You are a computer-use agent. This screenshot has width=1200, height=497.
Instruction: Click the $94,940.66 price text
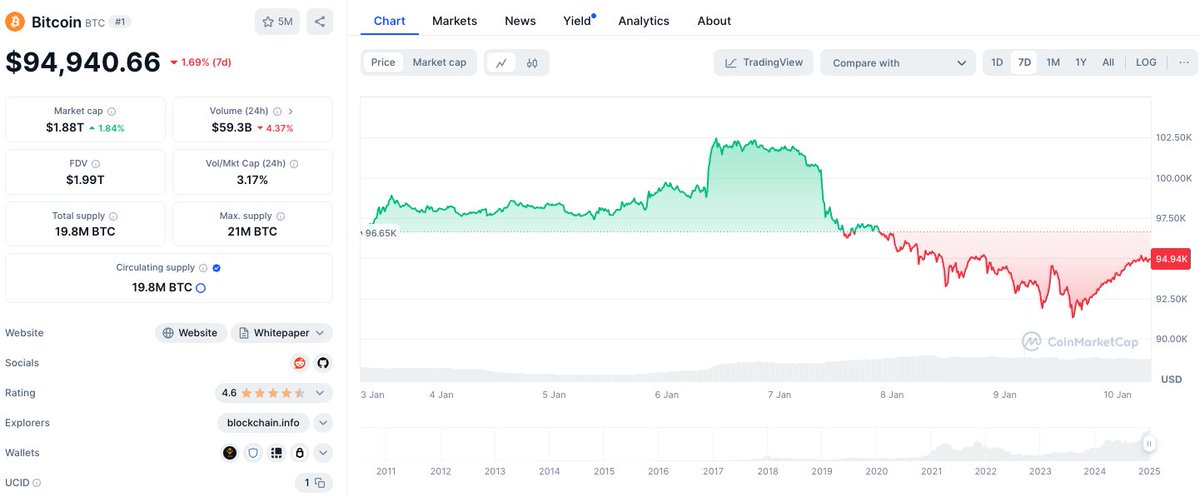pyautogui.click(x=83, y=62)
